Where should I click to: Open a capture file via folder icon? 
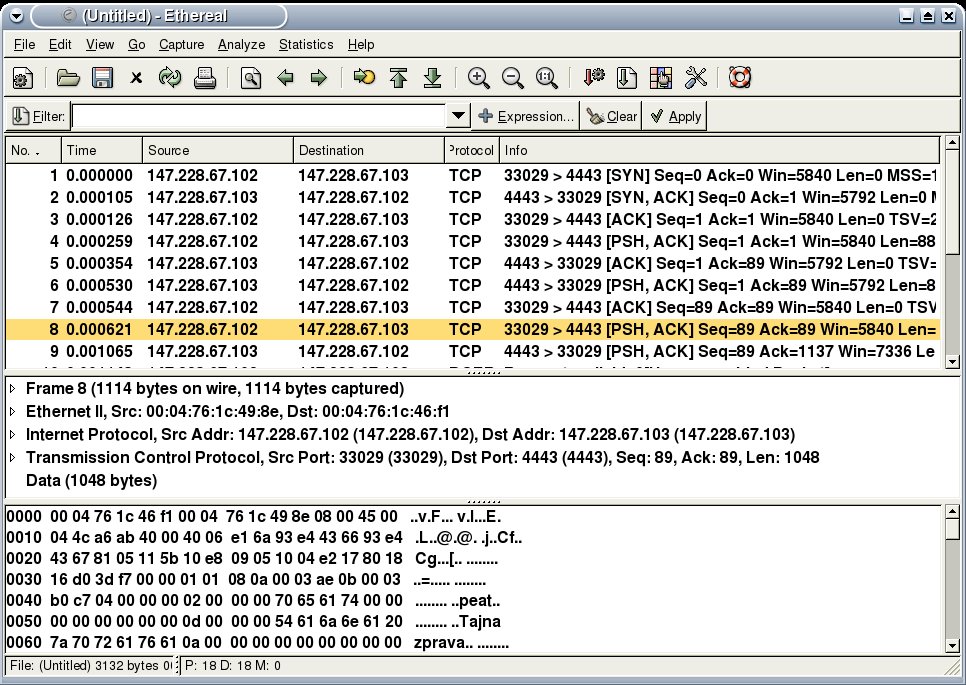click(x=68, y=78)
